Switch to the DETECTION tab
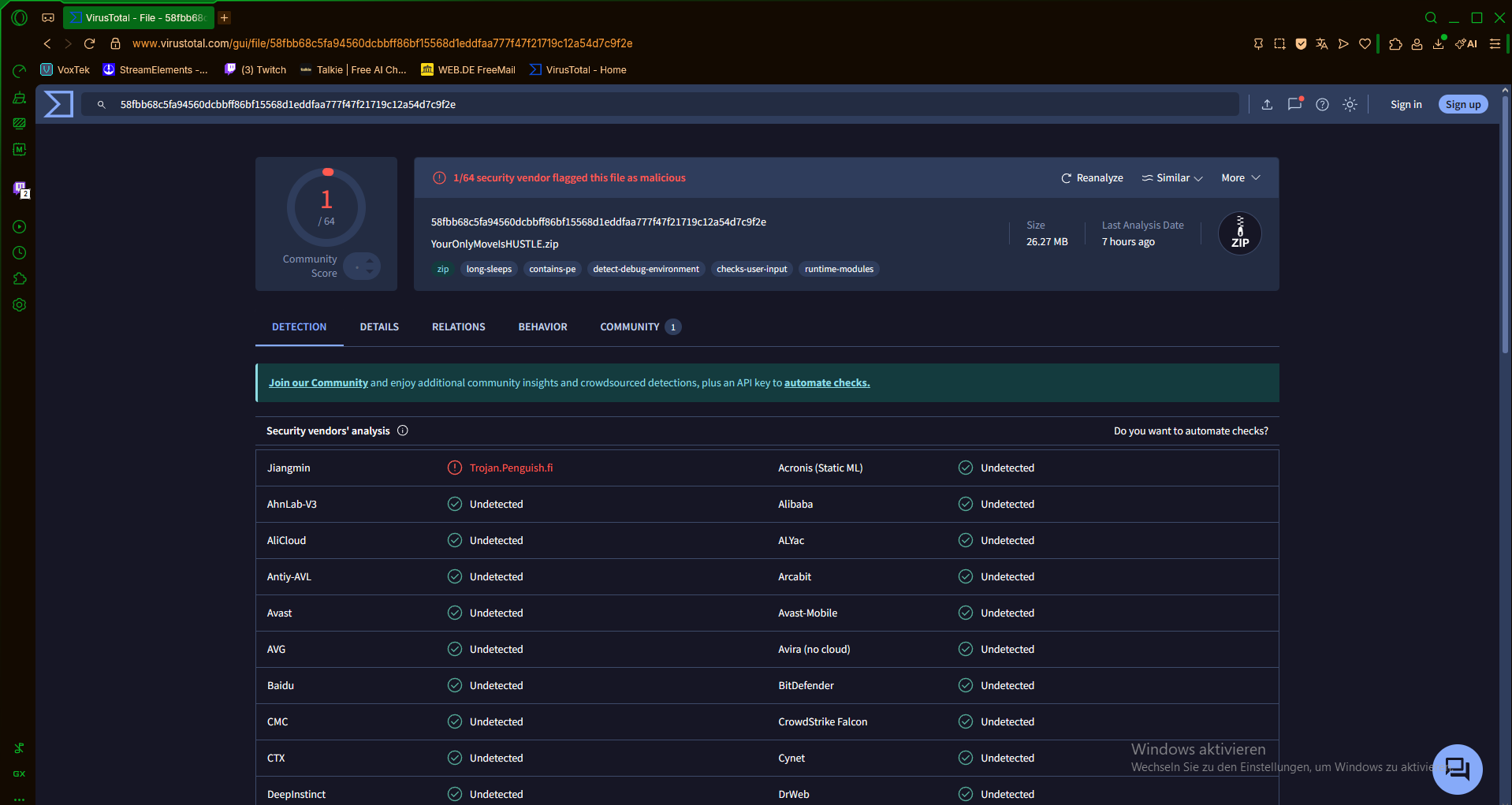1512x805 pixels. coord(299,327)
